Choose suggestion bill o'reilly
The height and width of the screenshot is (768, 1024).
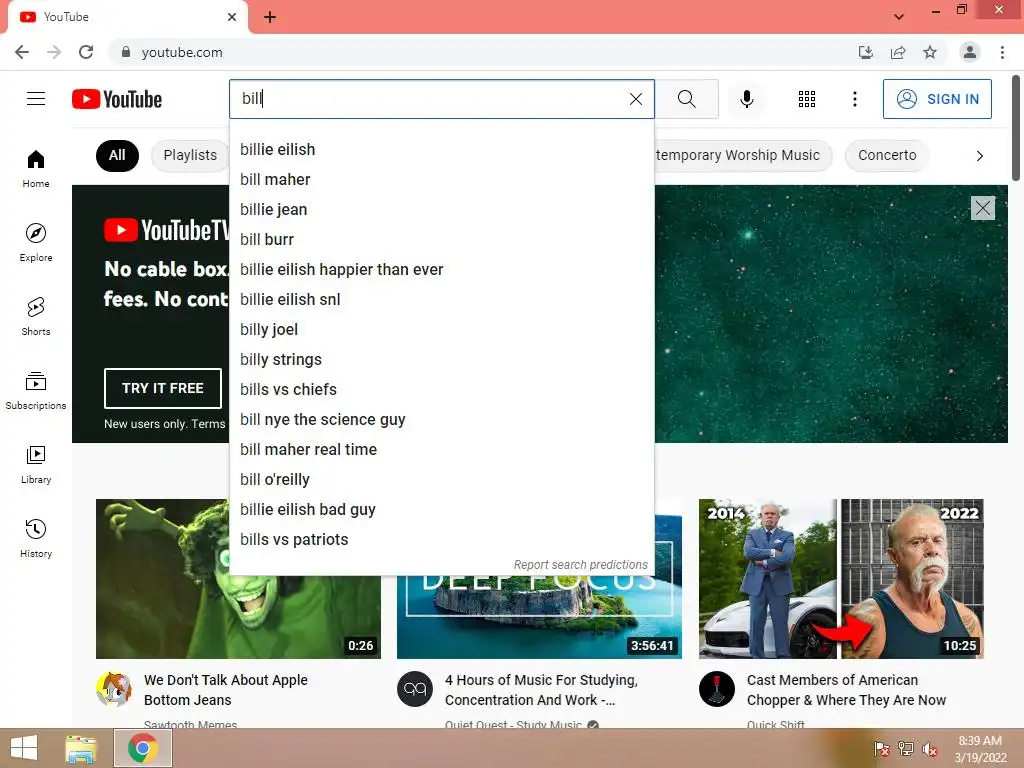441,480
